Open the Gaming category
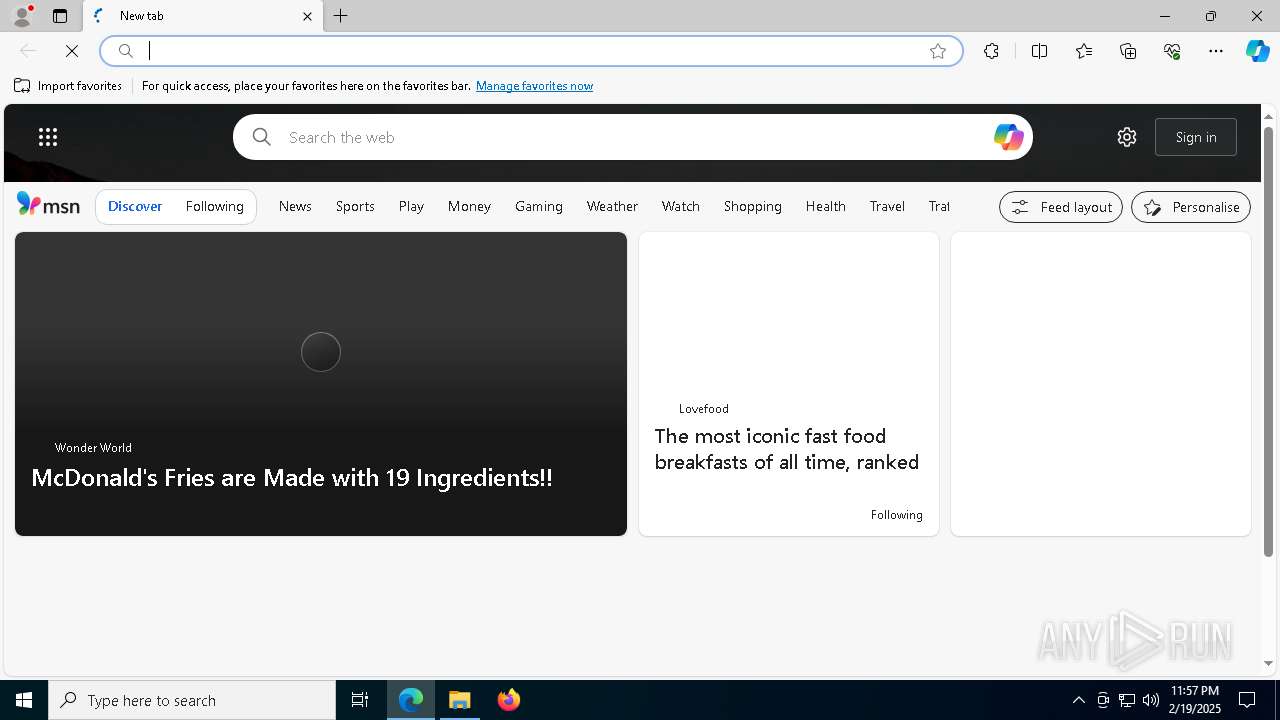 pos(539,206)
